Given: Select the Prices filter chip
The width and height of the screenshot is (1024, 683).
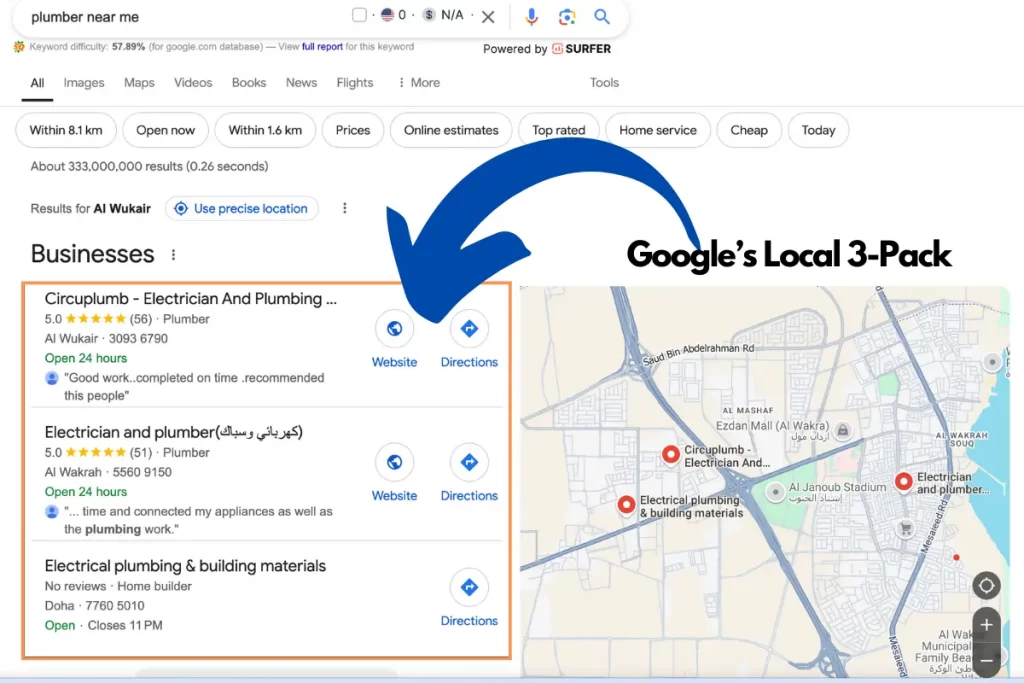Looking at the screenshot, I should pos(353,130).
